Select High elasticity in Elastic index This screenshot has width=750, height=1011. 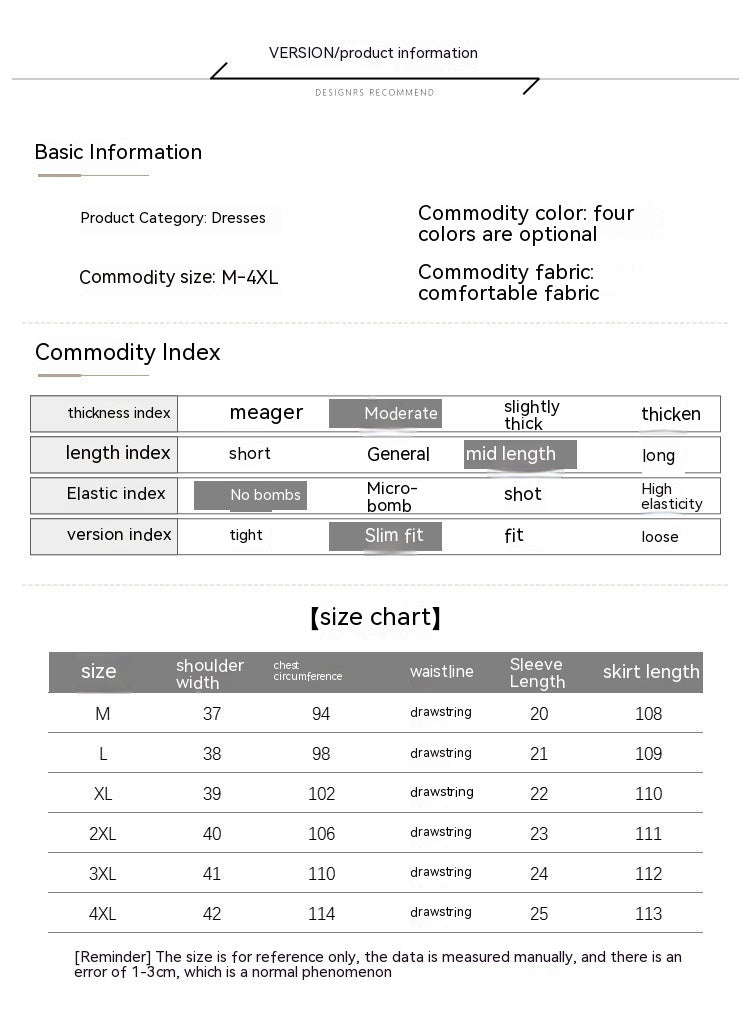click(x=671, y=496)
